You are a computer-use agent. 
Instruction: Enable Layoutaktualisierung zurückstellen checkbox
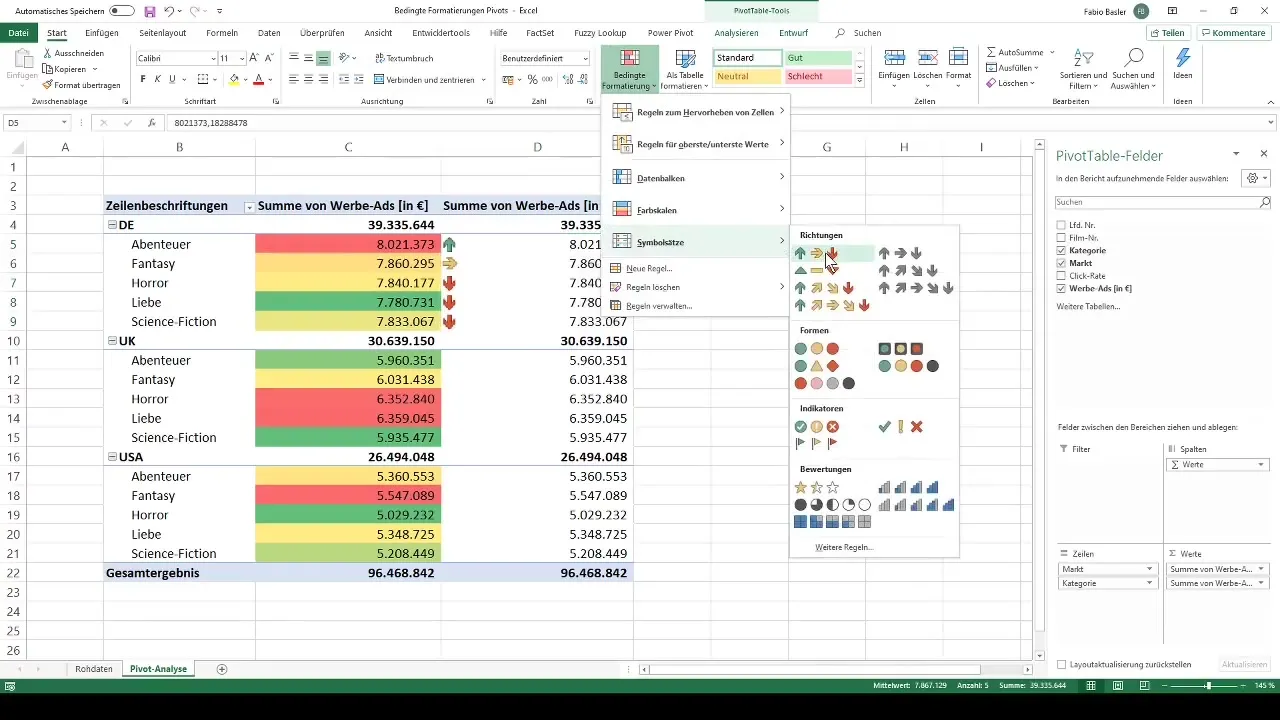coord(1061,664)
